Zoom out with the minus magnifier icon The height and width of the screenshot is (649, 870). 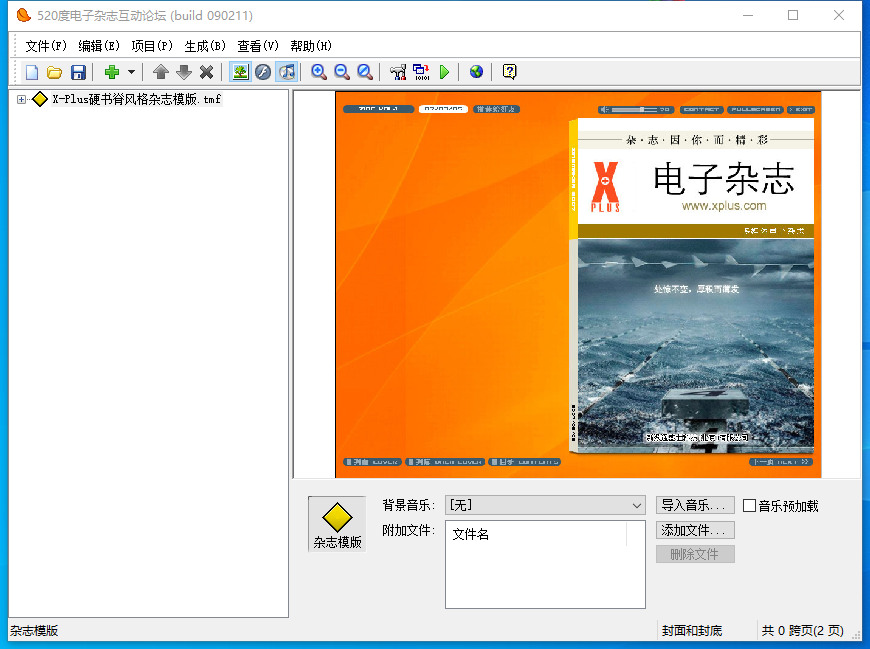point(342,72)
